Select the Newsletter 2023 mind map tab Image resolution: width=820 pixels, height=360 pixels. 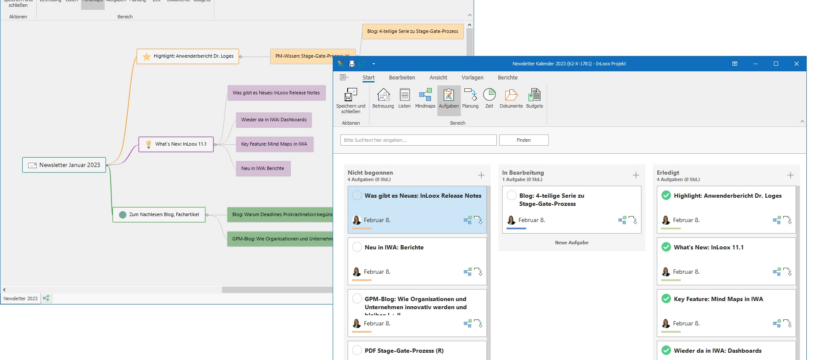(21, 298)
